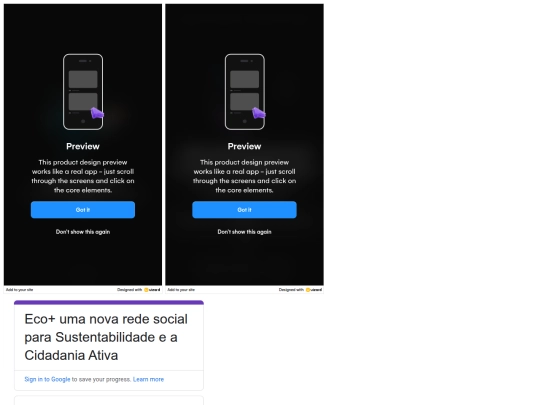
Task: Select Don't show this again in right preview
Action: point(244,232)
